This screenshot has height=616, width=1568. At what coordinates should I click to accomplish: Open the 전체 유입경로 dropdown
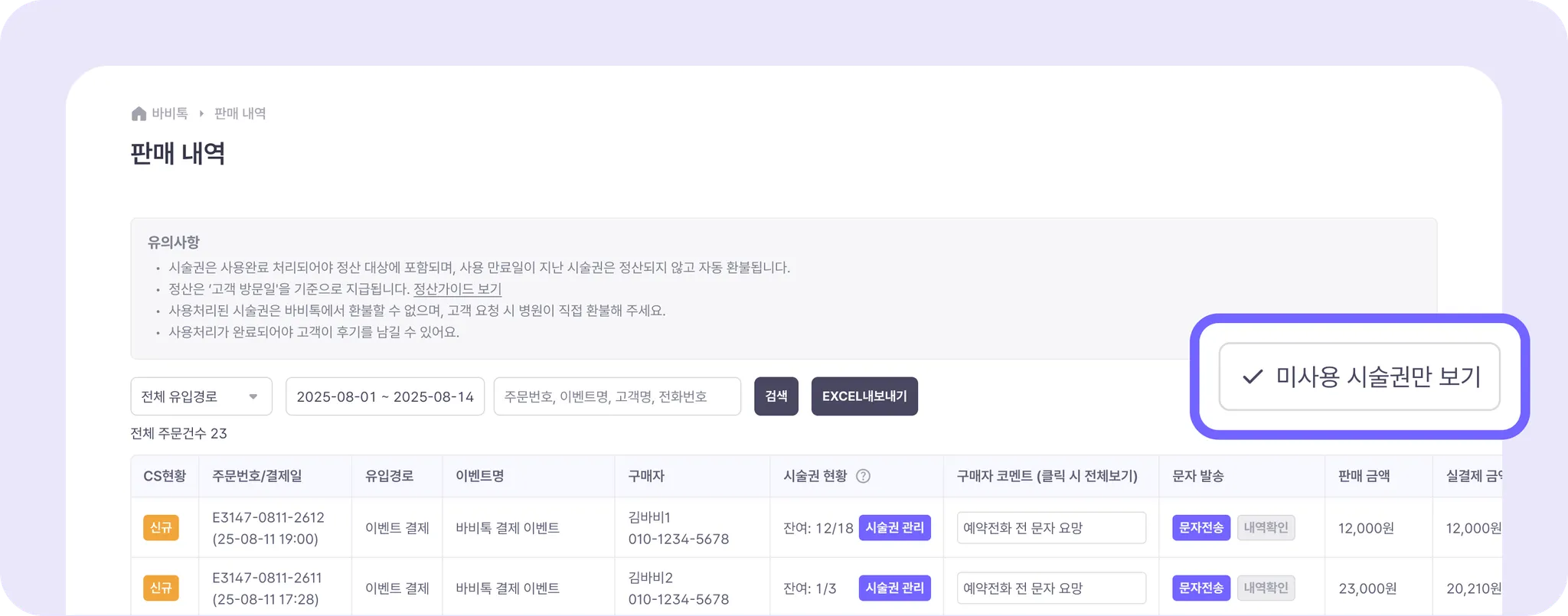201,396
